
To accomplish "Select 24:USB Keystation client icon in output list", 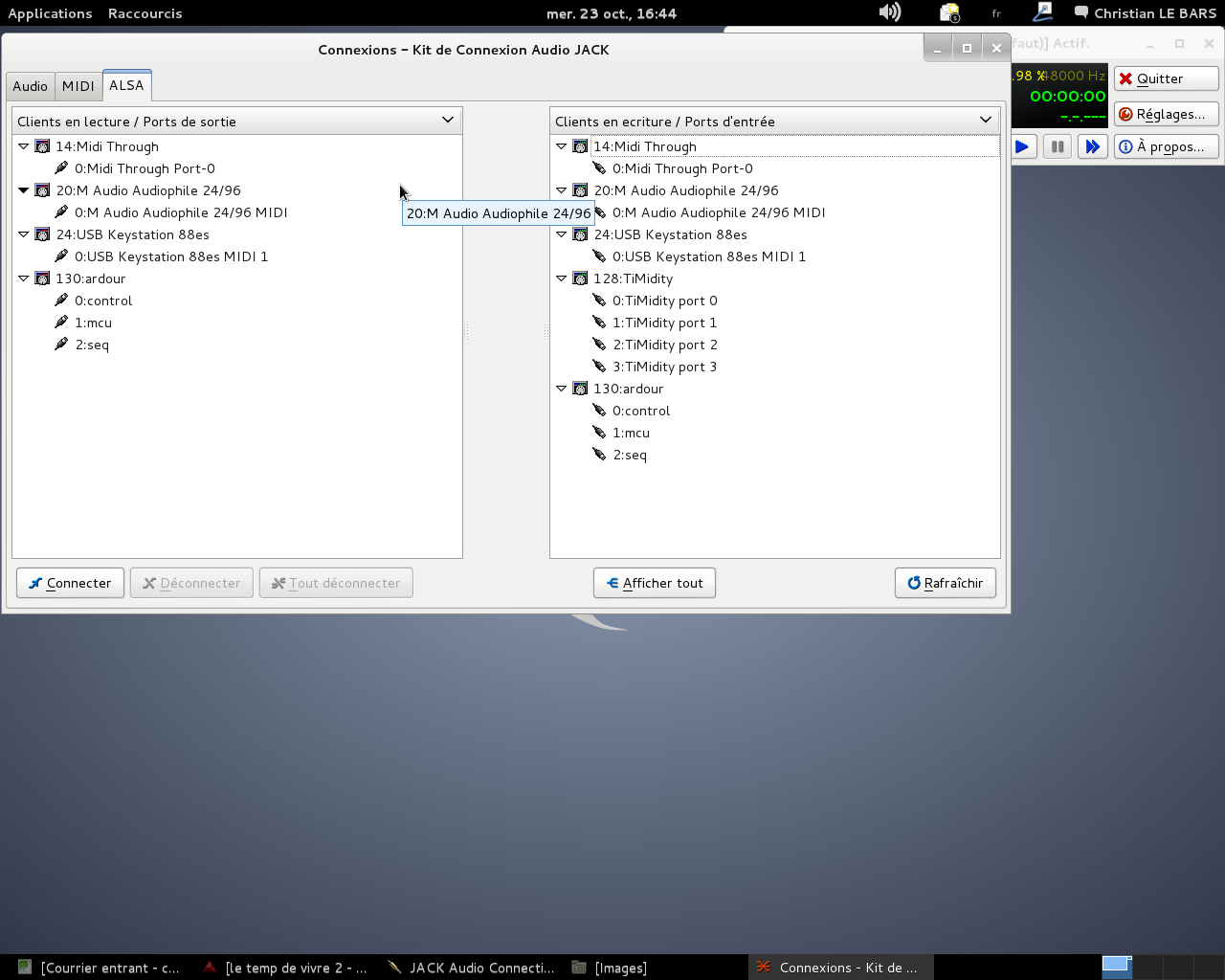I will click(x=42, y=234).
